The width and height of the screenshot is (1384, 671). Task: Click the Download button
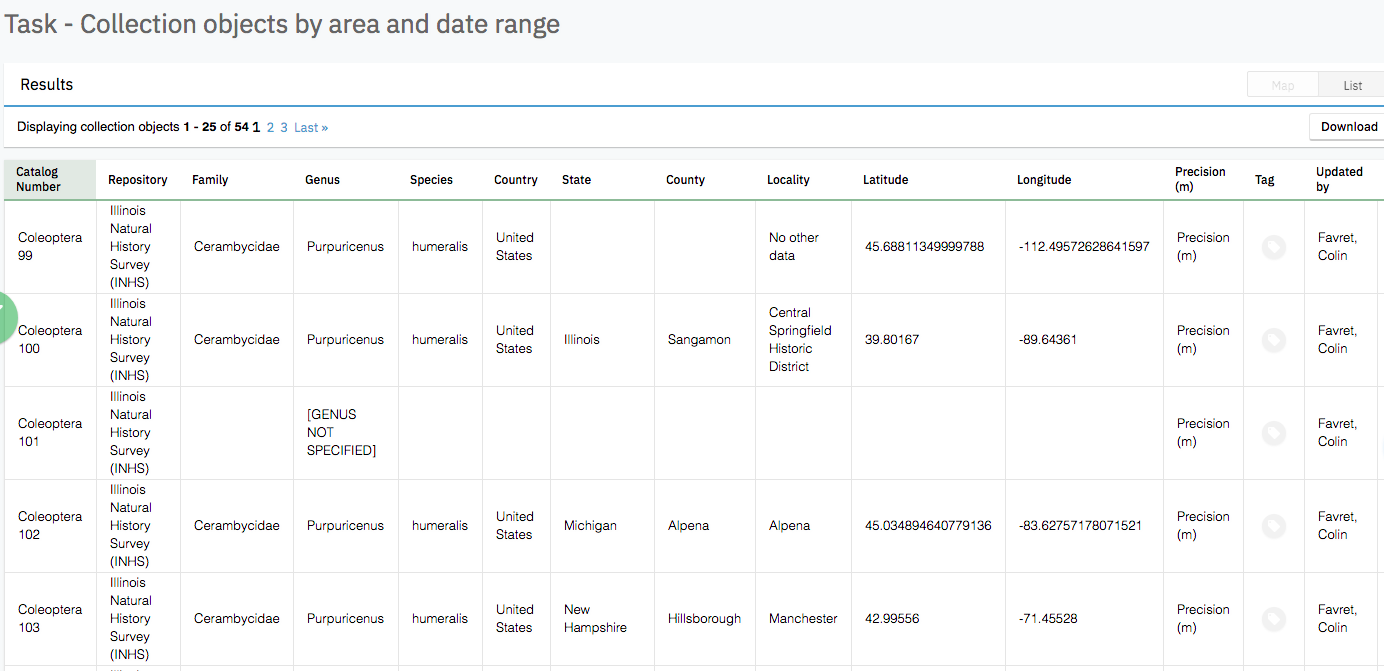1347,126
